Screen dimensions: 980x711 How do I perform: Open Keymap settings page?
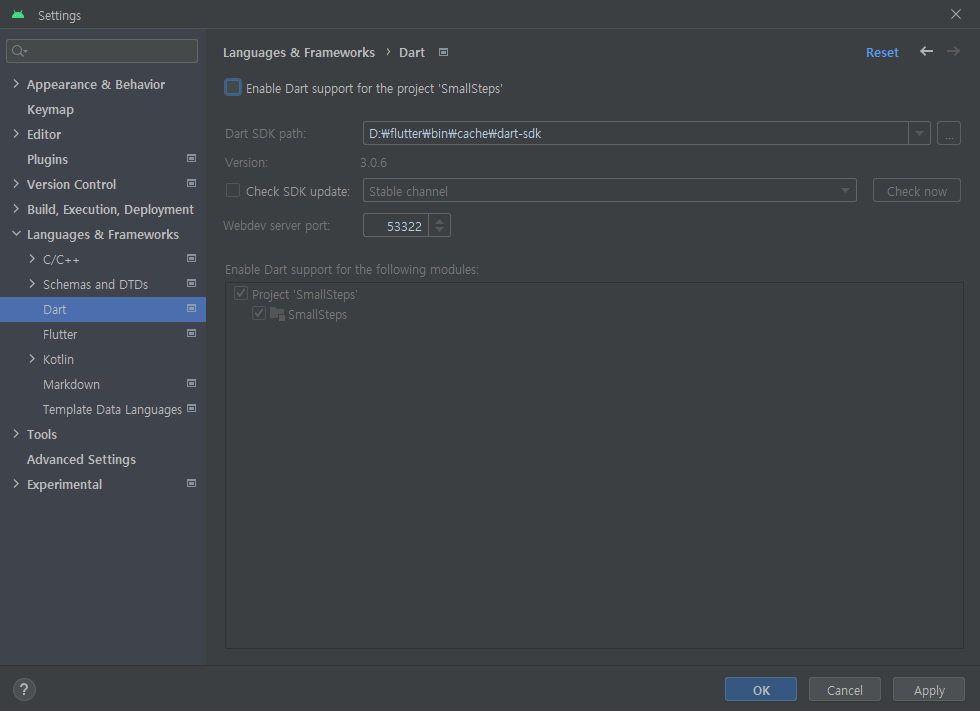51,109
